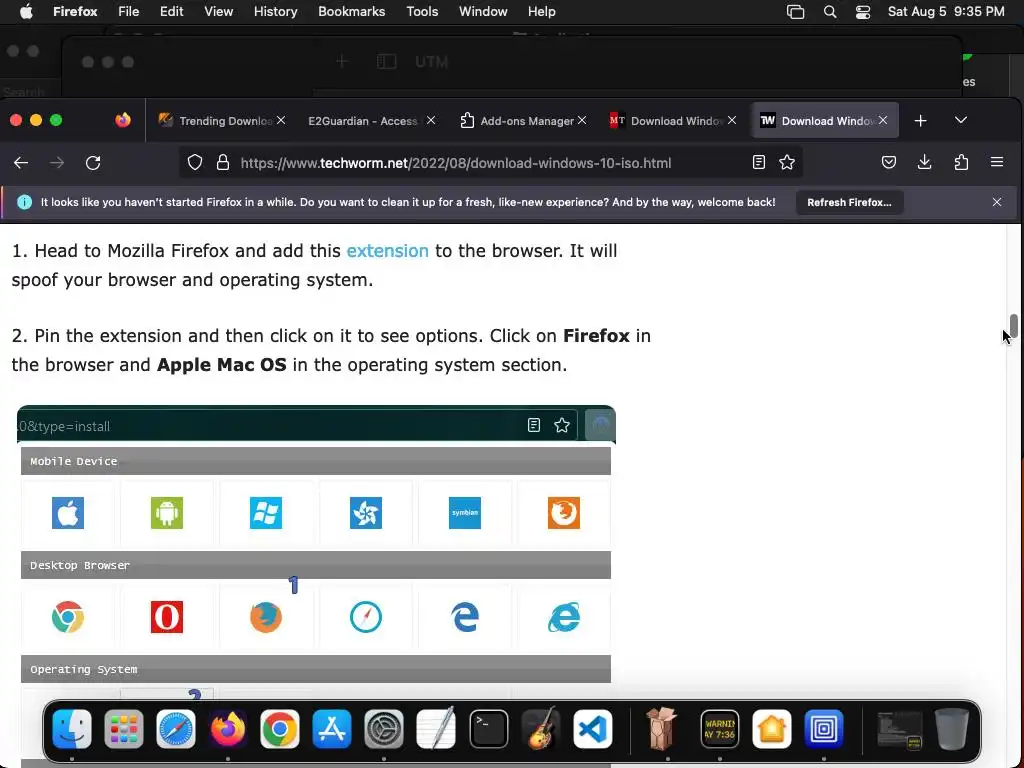Viewport: 1024px width, 768px height.
Task: Open the Window menu
Action: [483, 12]
